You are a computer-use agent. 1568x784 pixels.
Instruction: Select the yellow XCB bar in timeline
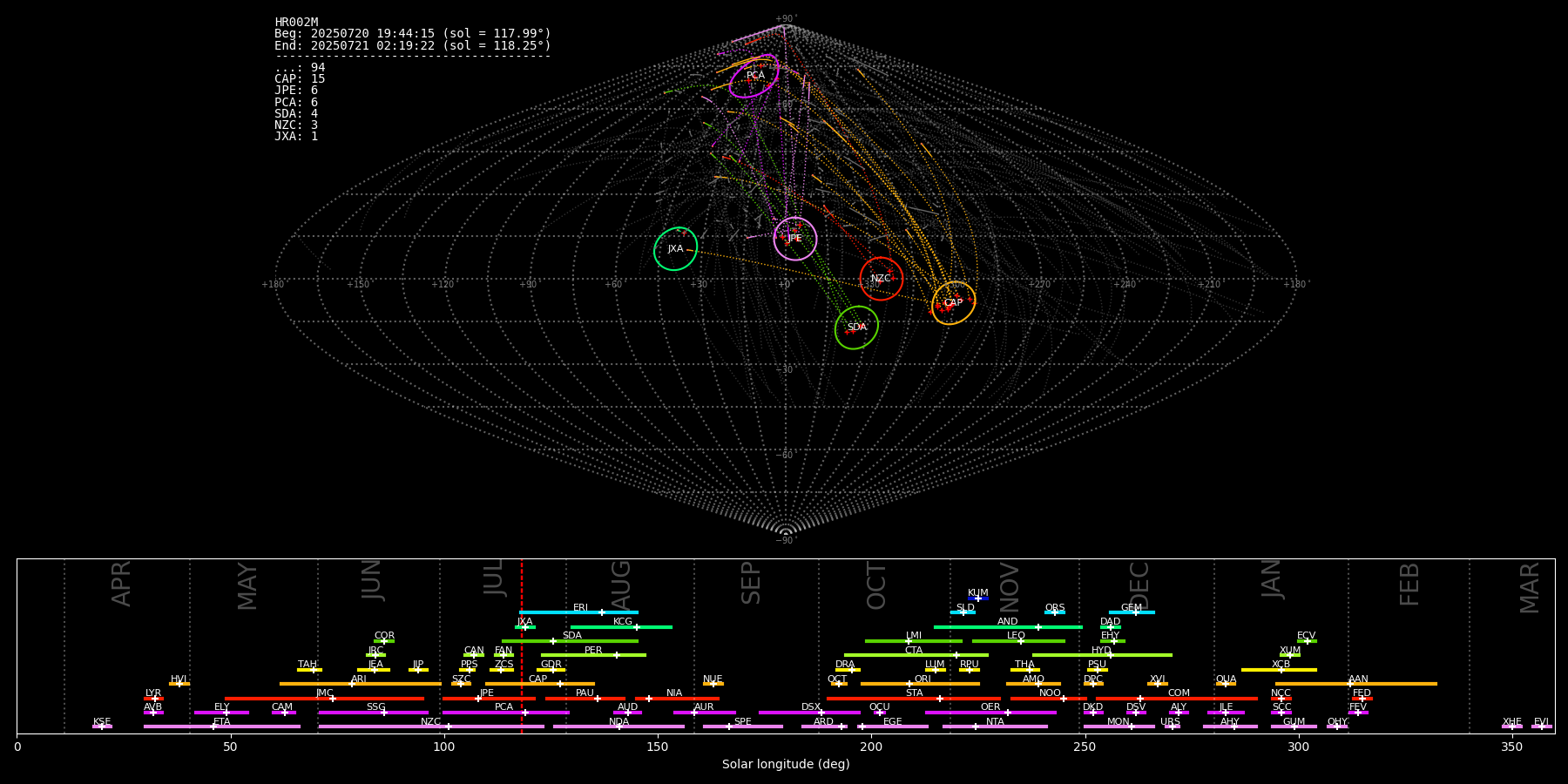pyautogui.click(x=1279, y=670)
